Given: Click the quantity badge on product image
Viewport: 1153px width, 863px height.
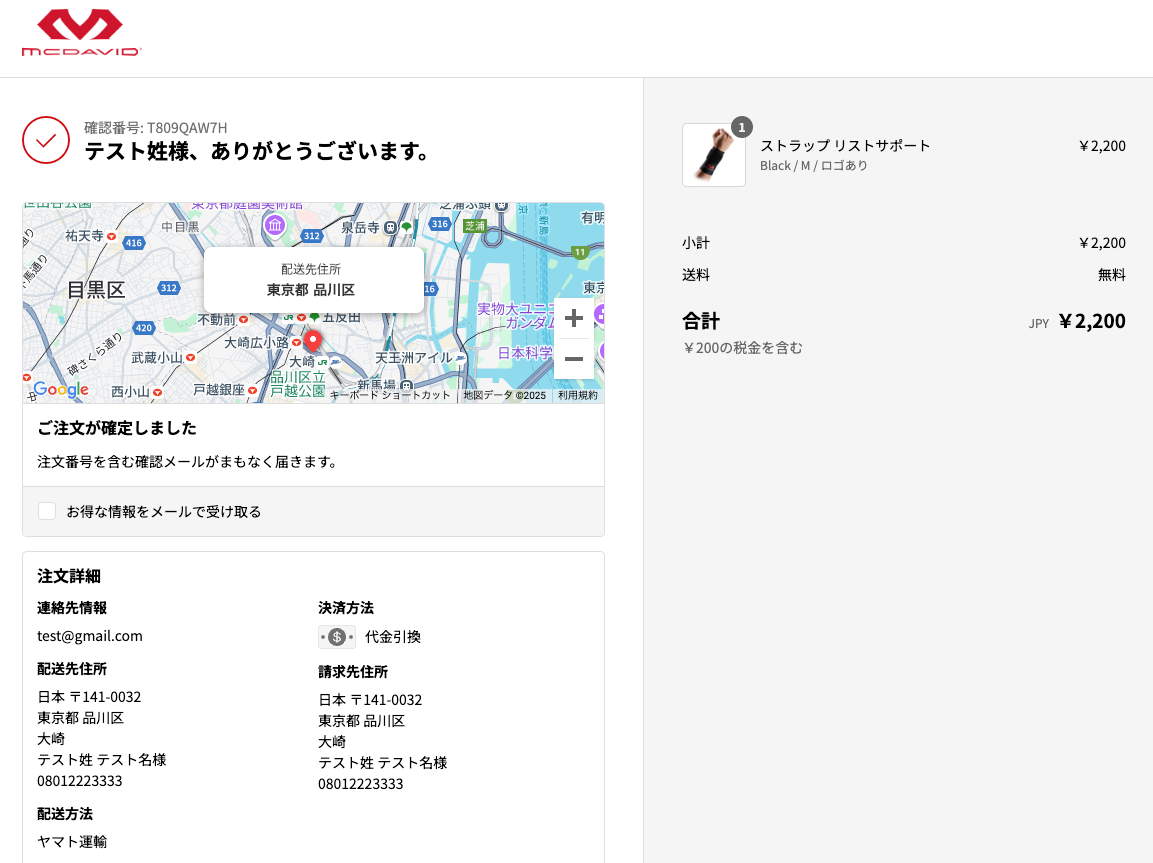Looking at the screenshot, I should 741,127.
